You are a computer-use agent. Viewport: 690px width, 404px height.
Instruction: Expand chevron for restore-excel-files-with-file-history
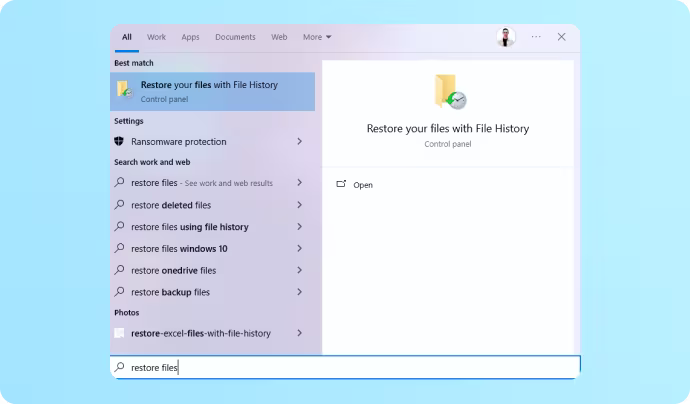pos(300,333)
